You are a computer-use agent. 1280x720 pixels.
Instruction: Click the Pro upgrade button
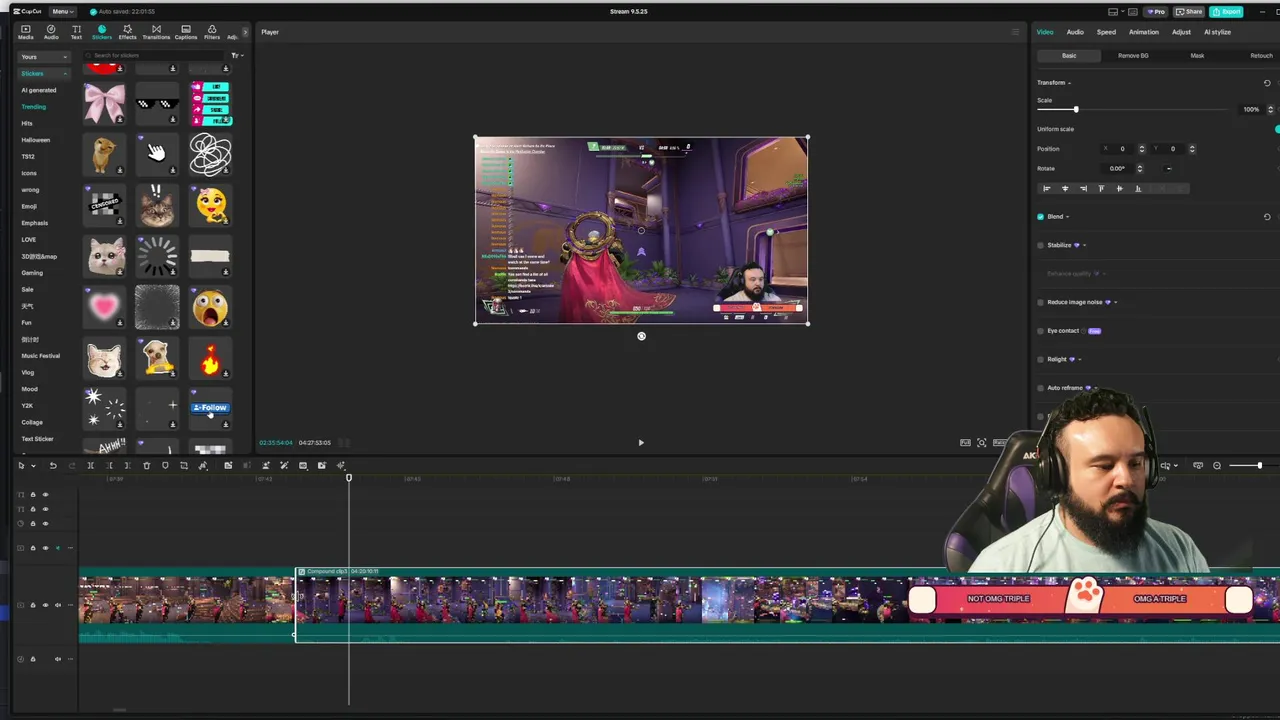pos(1156,12)
